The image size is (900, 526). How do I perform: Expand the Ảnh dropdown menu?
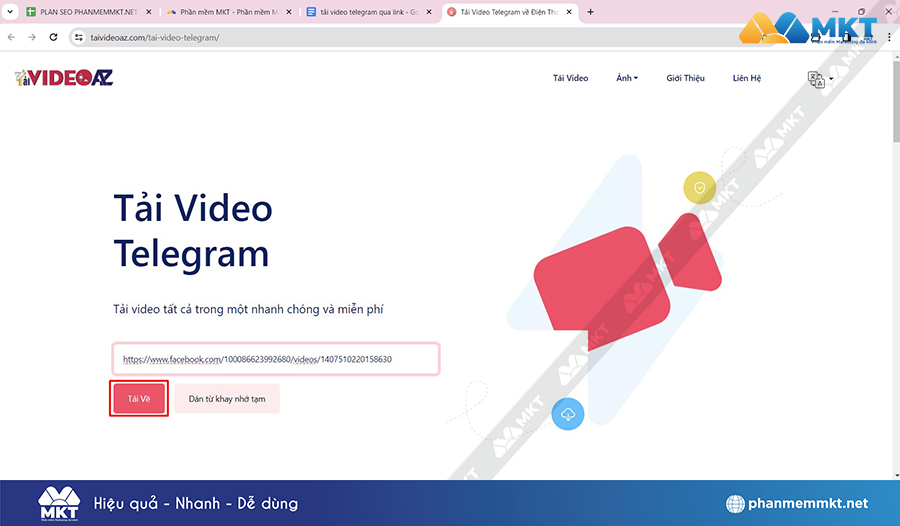click(627, 78)
